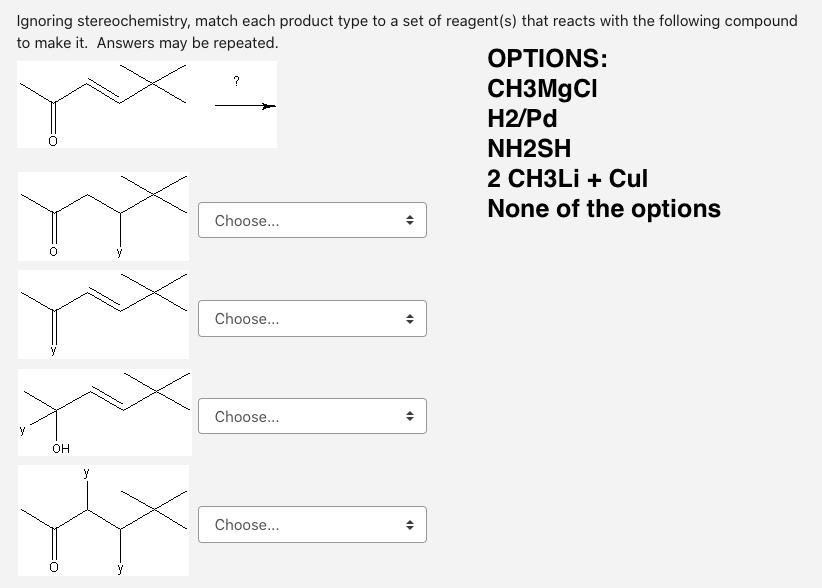Click the CH3MgCl option text
This screenshot has width=822, height=588.
point(542,89)
